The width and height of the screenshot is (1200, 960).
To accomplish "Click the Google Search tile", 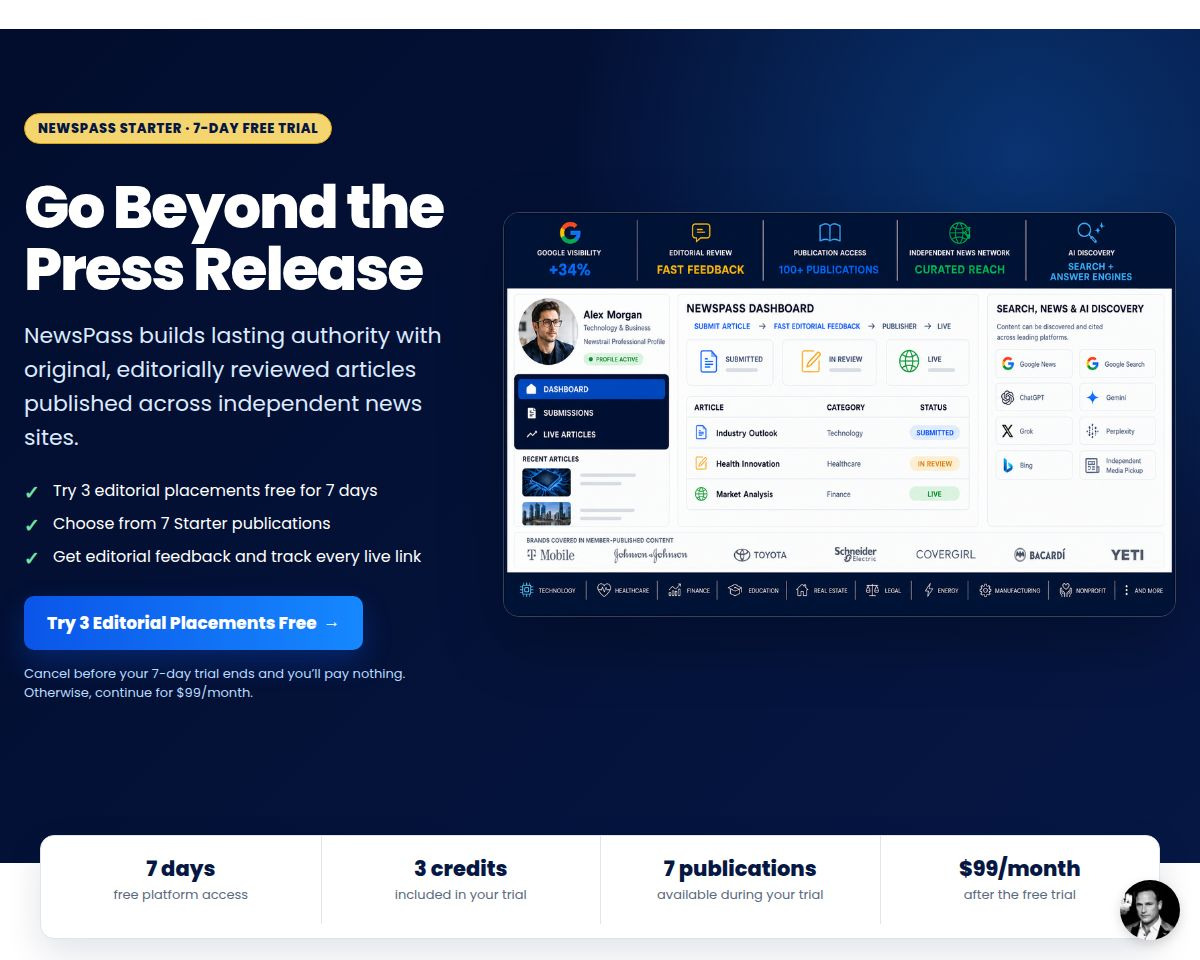I will pyautogui.click(x=1119, y=364).
